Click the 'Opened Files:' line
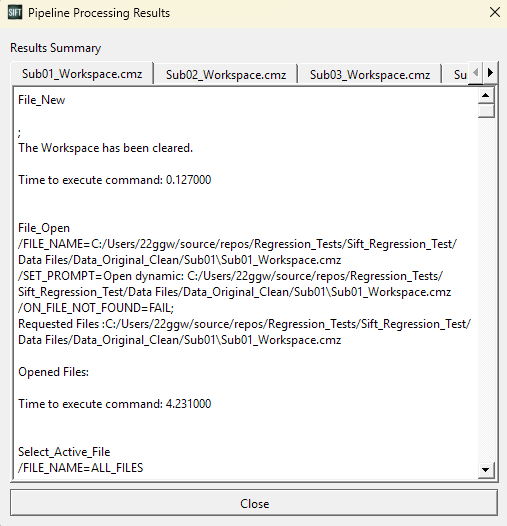The image size is (507, 526). click(x=53, y=372)
